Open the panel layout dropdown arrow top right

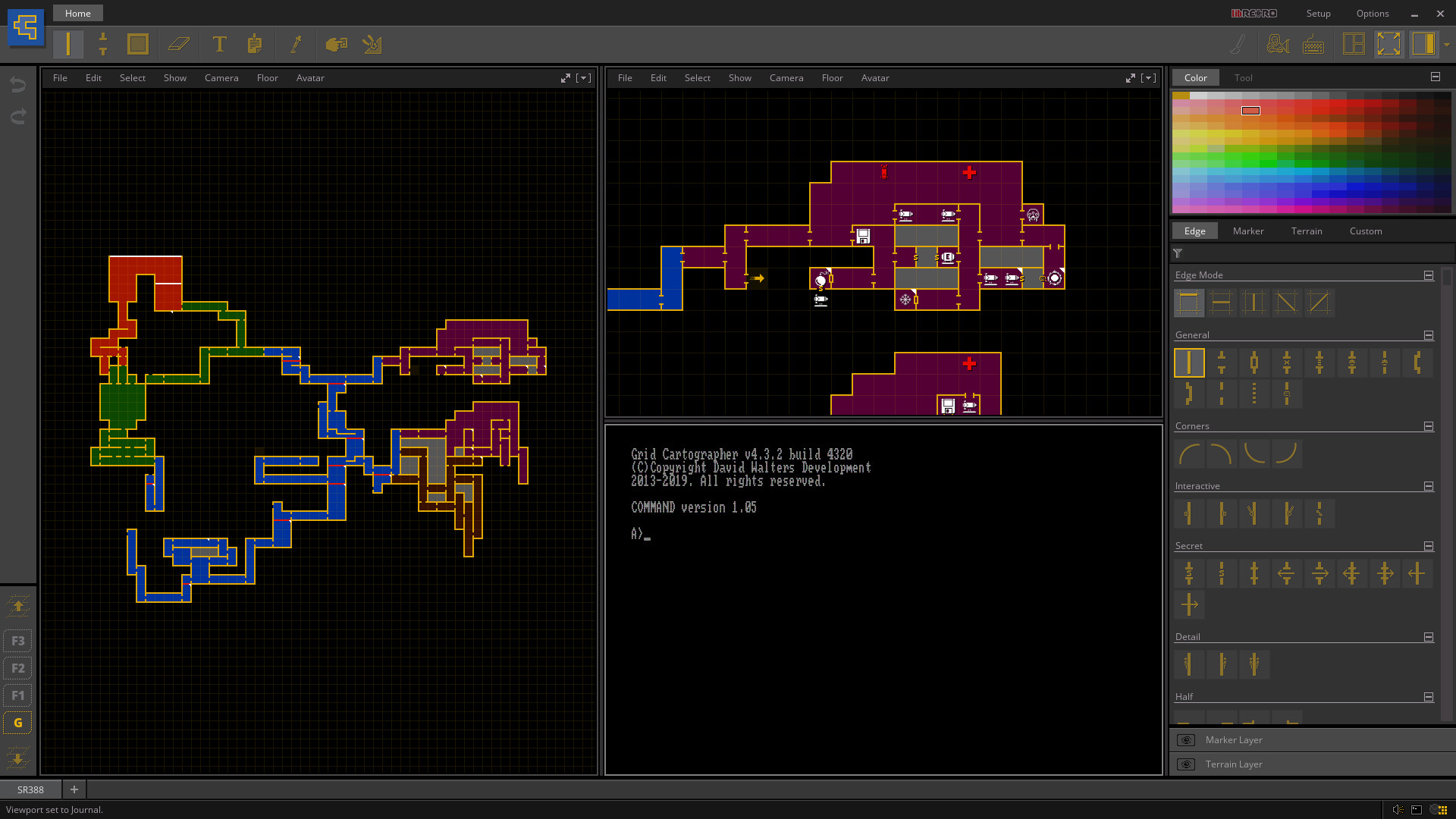click(x=1447, y=44)
